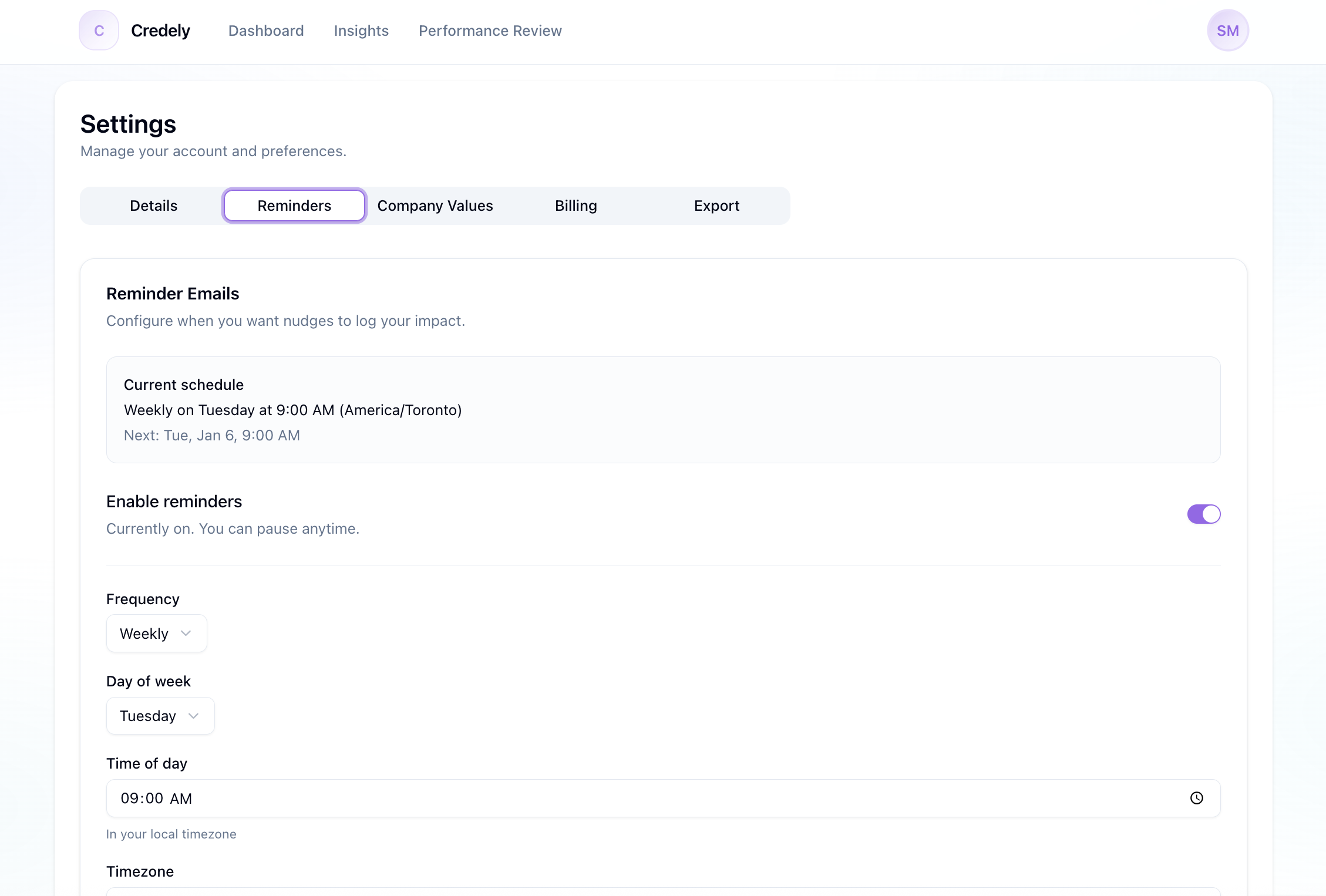Click the Current schedule summary card

[662, 410]
